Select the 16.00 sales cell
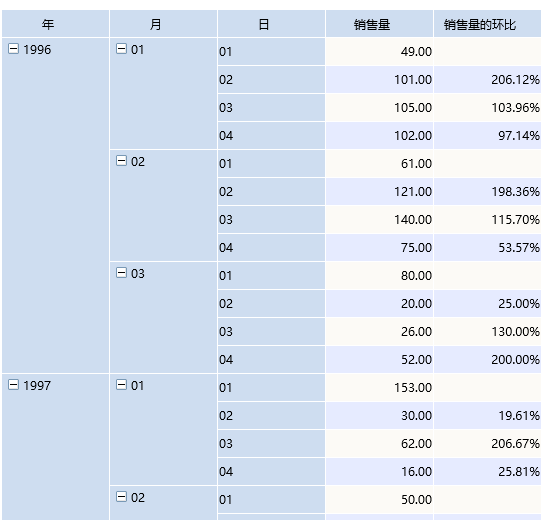The width and height of the screenshot is (550, 520). click(x=380, y=472)
